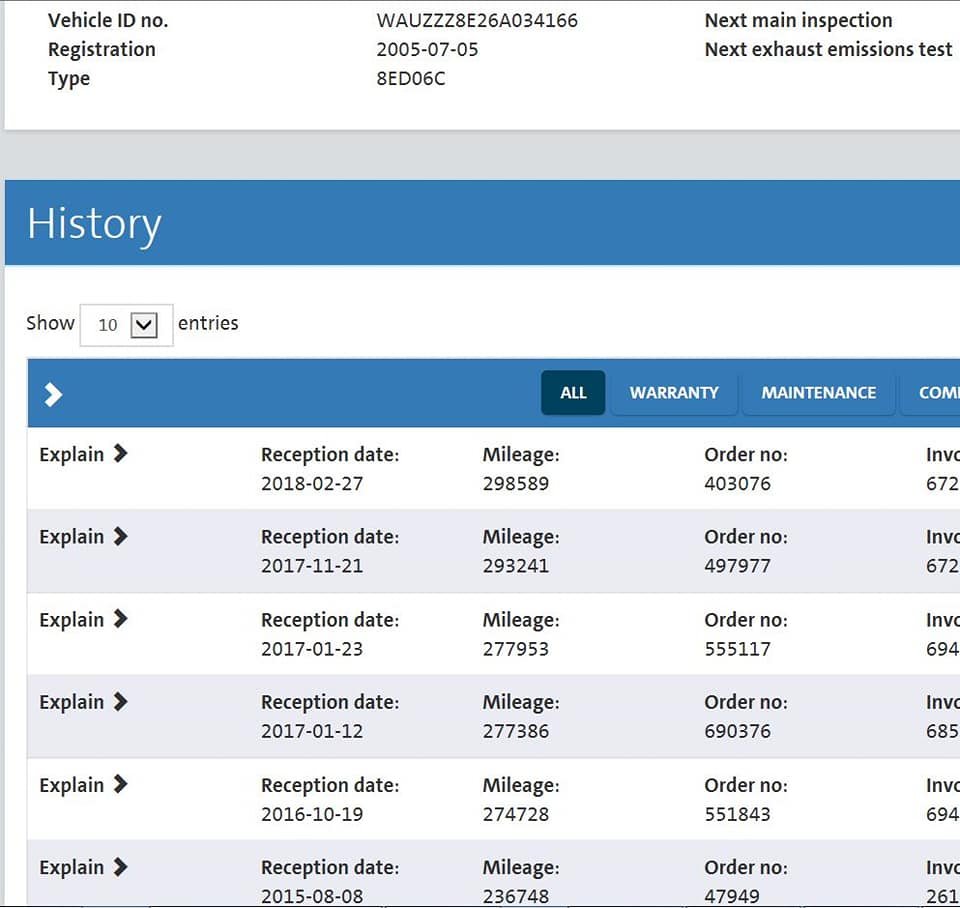
Task: Click reception date 2017-11-21
Action: 312,566
